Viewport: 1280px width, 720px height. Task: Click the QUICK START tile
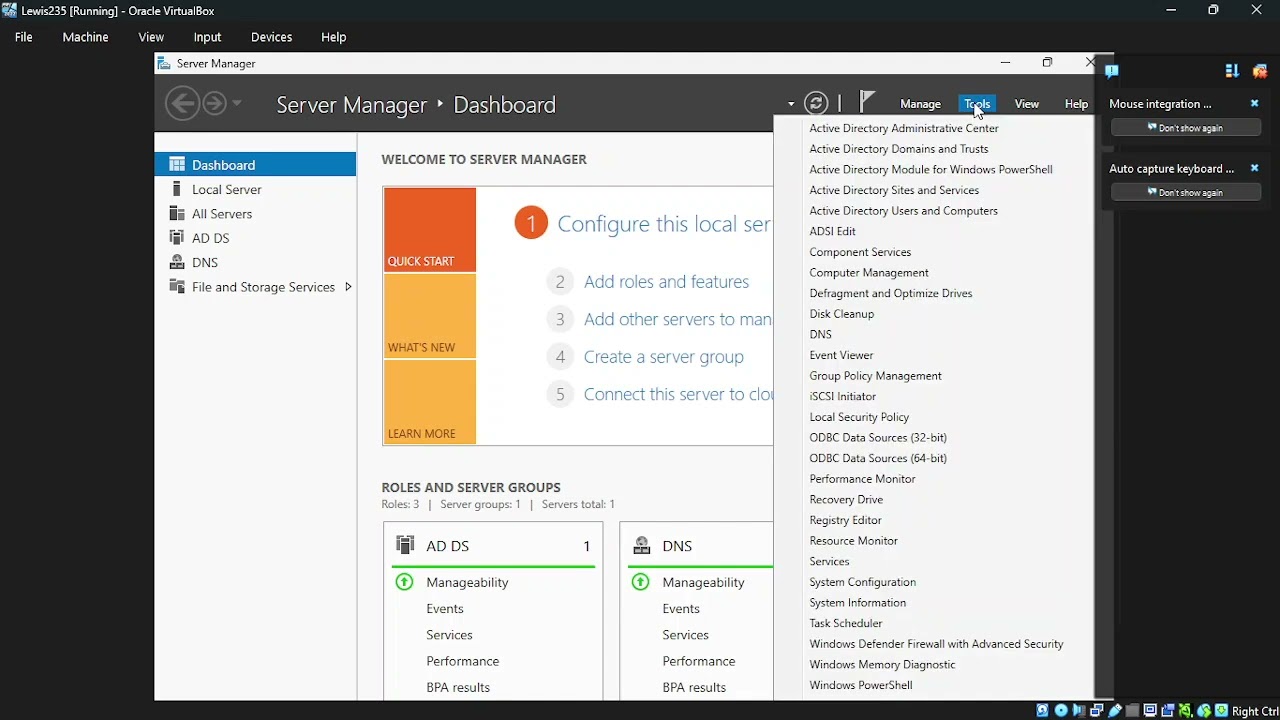(x=430, y=229)
